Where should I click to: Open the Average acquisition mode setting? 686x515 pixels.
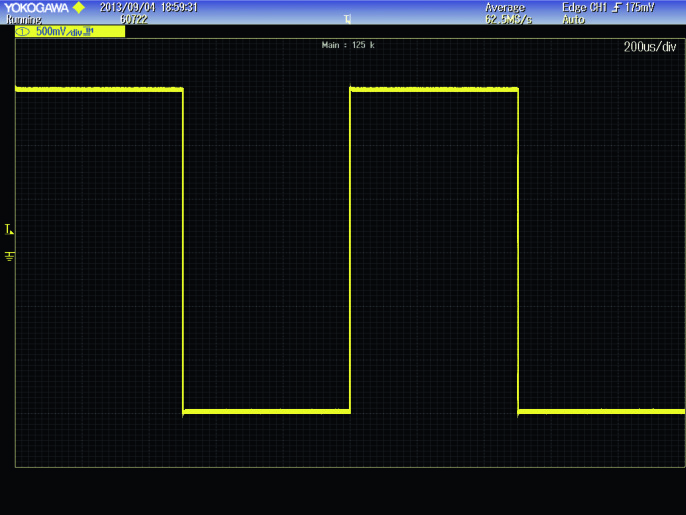pyautogui.click(x=505, y=7)
